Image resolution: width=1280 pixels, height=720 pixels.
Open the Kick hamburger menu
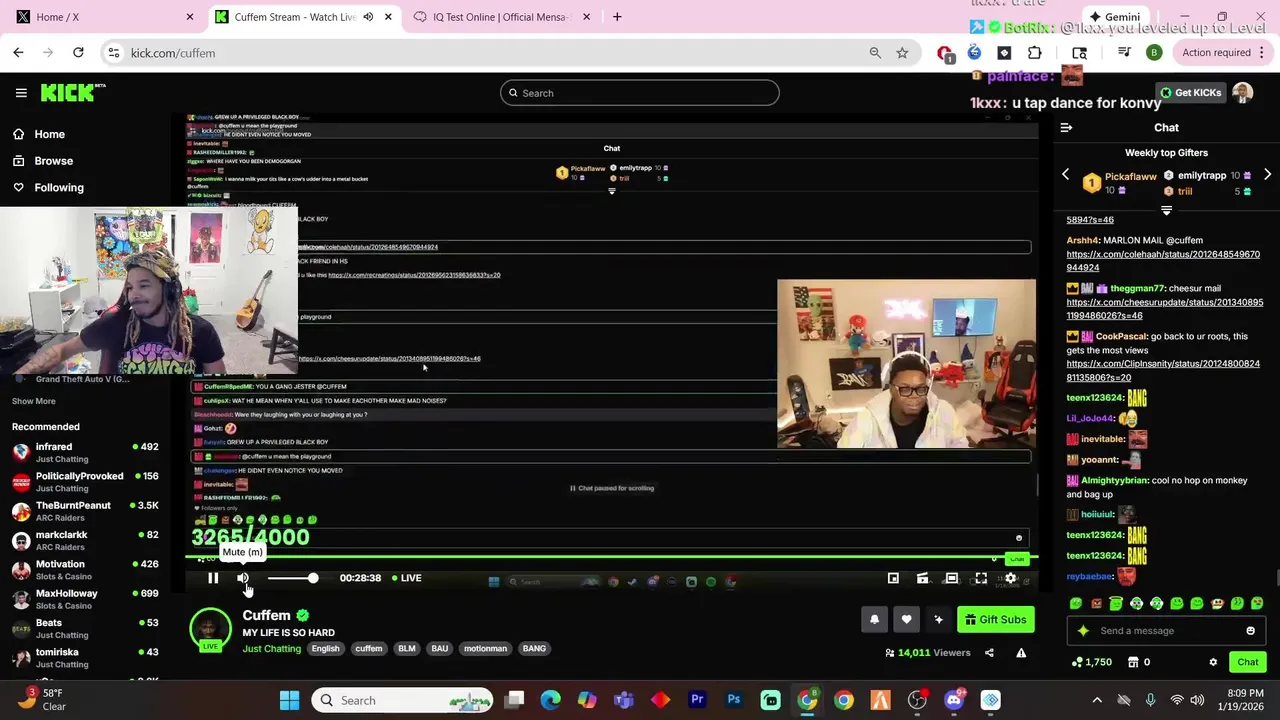click(x=21, y=93)
